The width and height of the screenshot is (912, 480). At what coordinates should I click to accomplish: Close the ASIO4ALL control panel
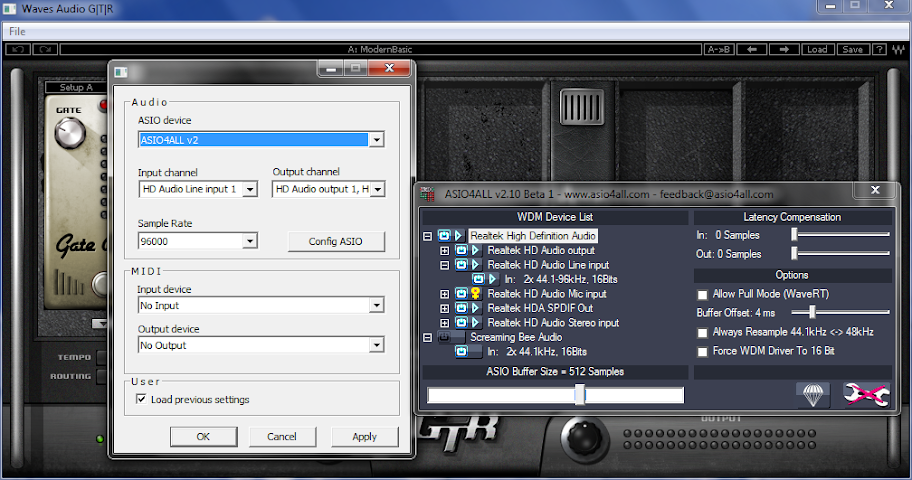click(x=875, y=190)
